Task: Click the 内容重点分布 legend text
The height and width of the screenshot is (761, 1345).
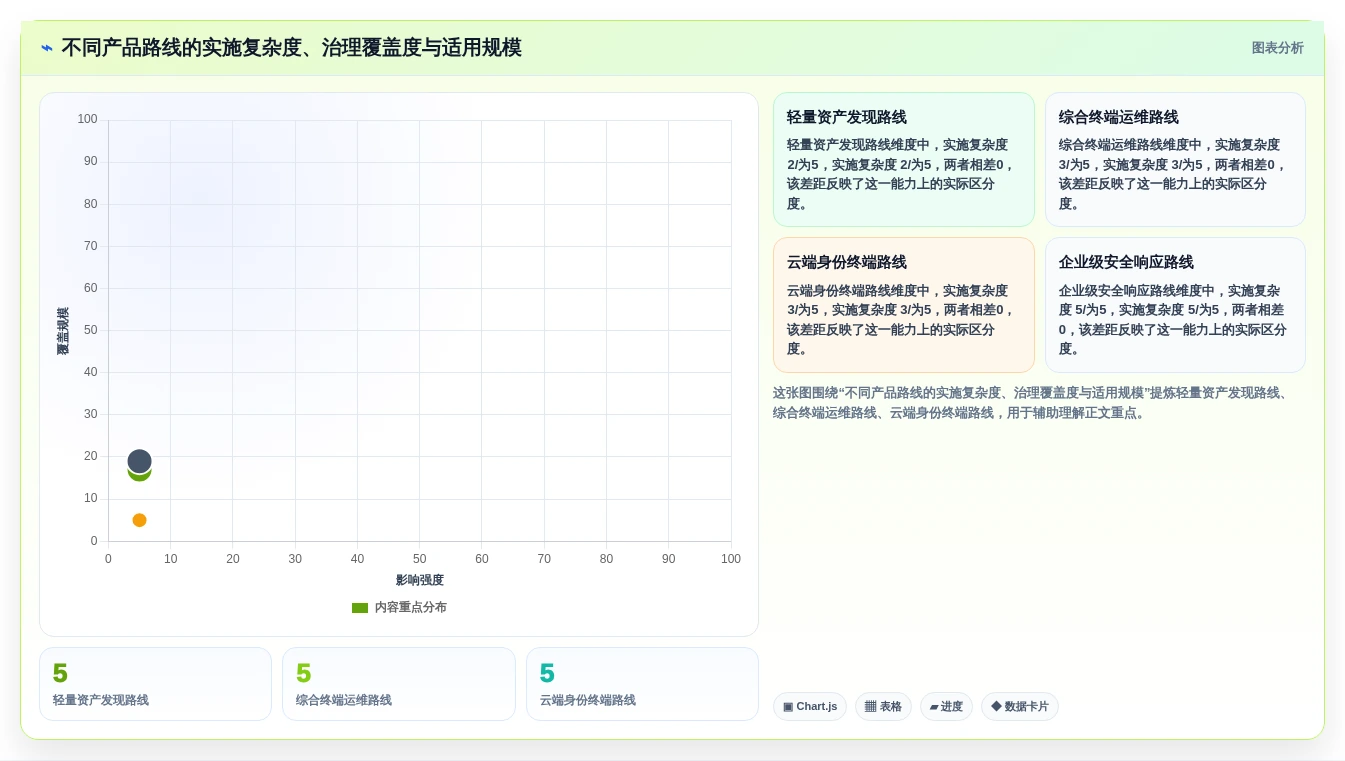Action: click(x=411, y=608)
